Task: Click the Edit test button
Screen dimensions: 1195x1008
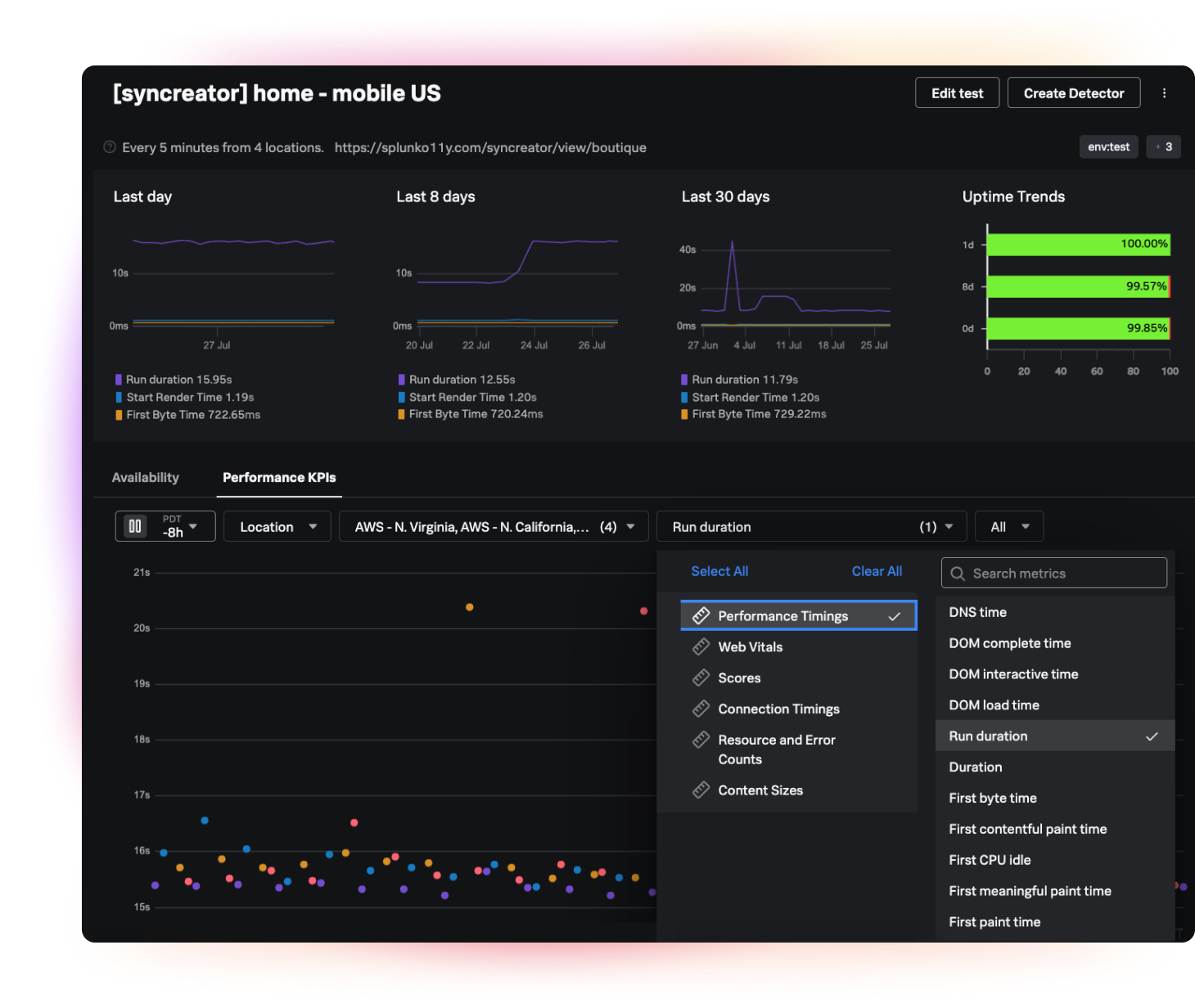Action: click(957, 92)
